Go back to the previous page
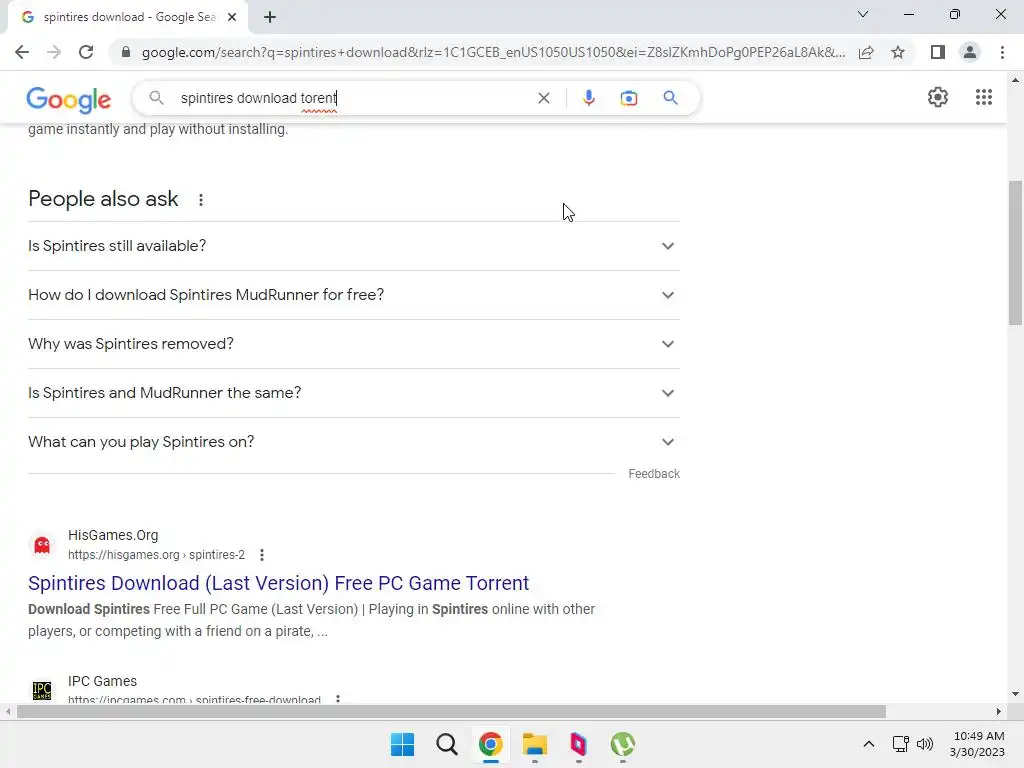Image resolution: width=1024 pixels, height=768 pixels. click(x=22, y=52)
